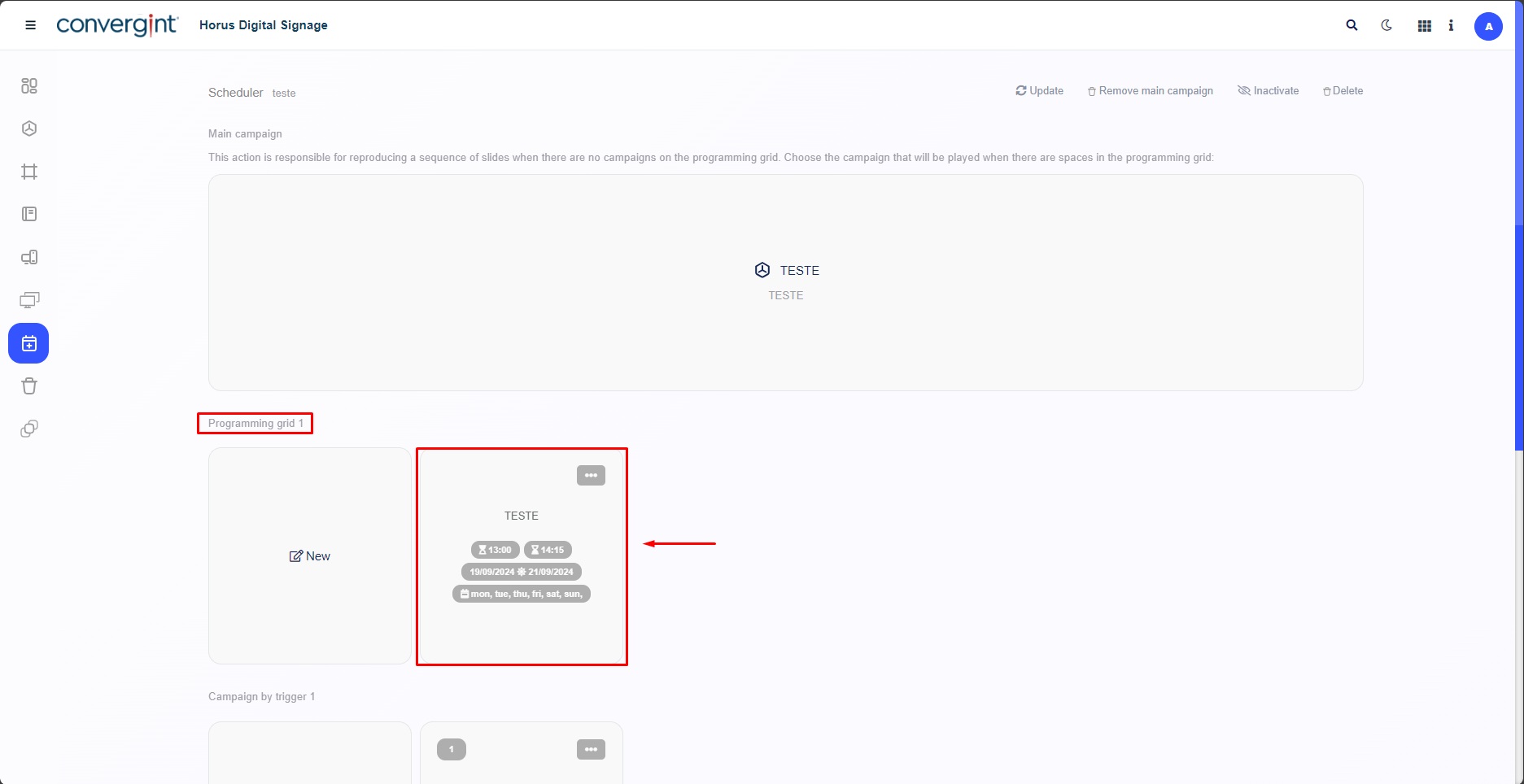Click Remove main campaign
Image resolution: width=1524 pixels, height=784 pixels.
pyautogui.click(x=1150, y=91)
